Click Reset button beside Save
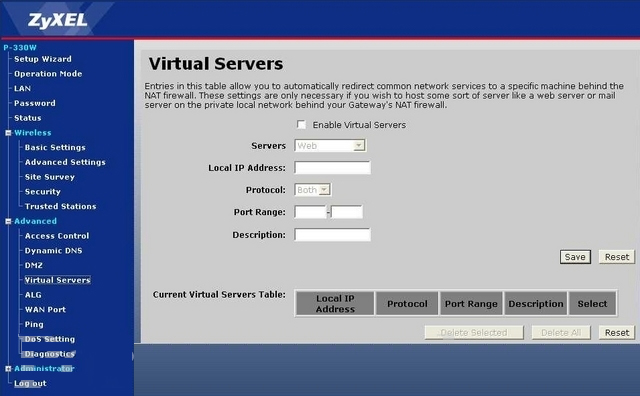The image size is (640, 396). pyautogui.click(x=617, y=257)
